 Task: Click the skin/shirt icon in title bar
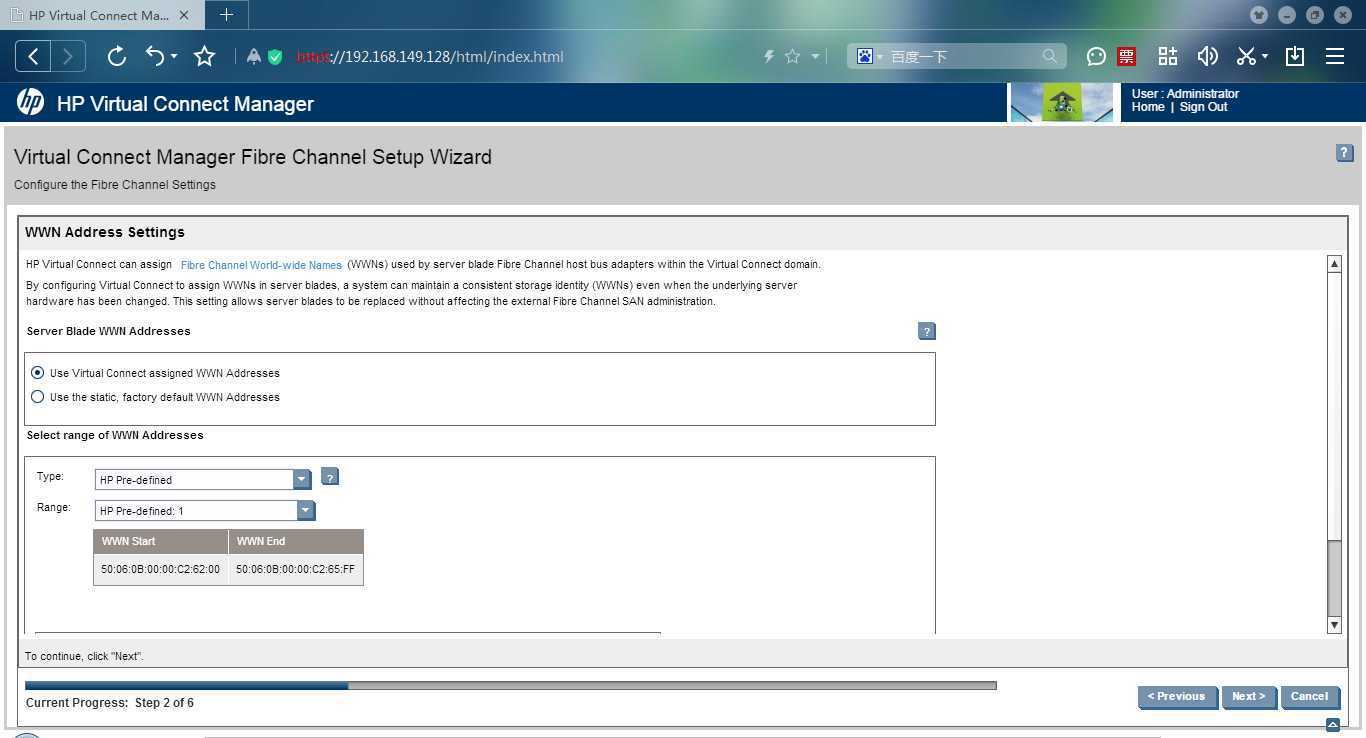pyautogui.click(x=1259, y=15)
